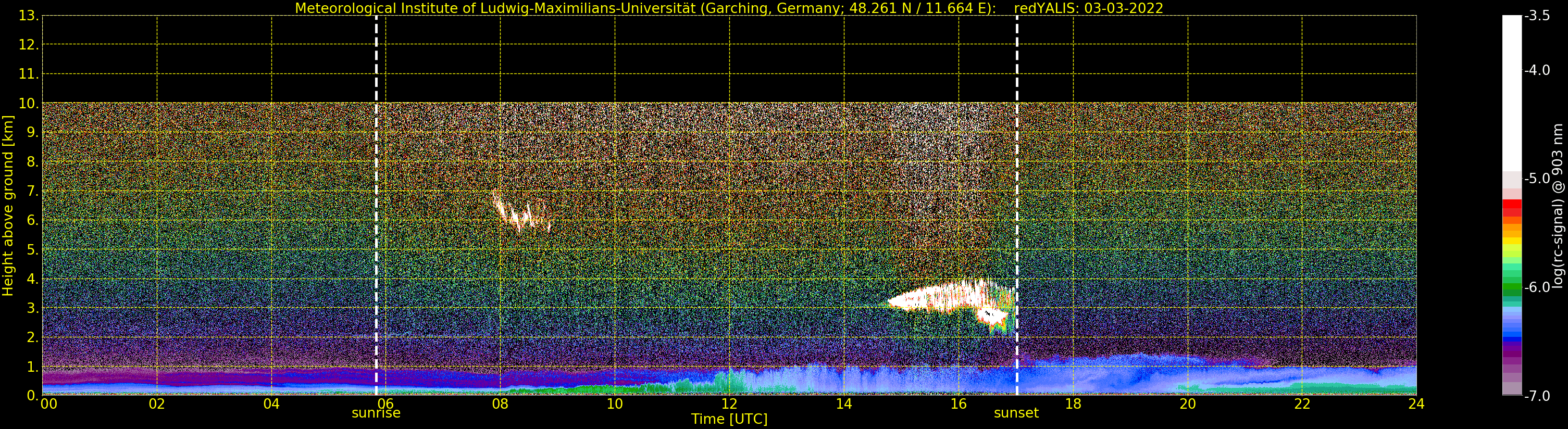Click the '-7.0' colorbar tick value
1568x429 pixels.
point(1537,396)
